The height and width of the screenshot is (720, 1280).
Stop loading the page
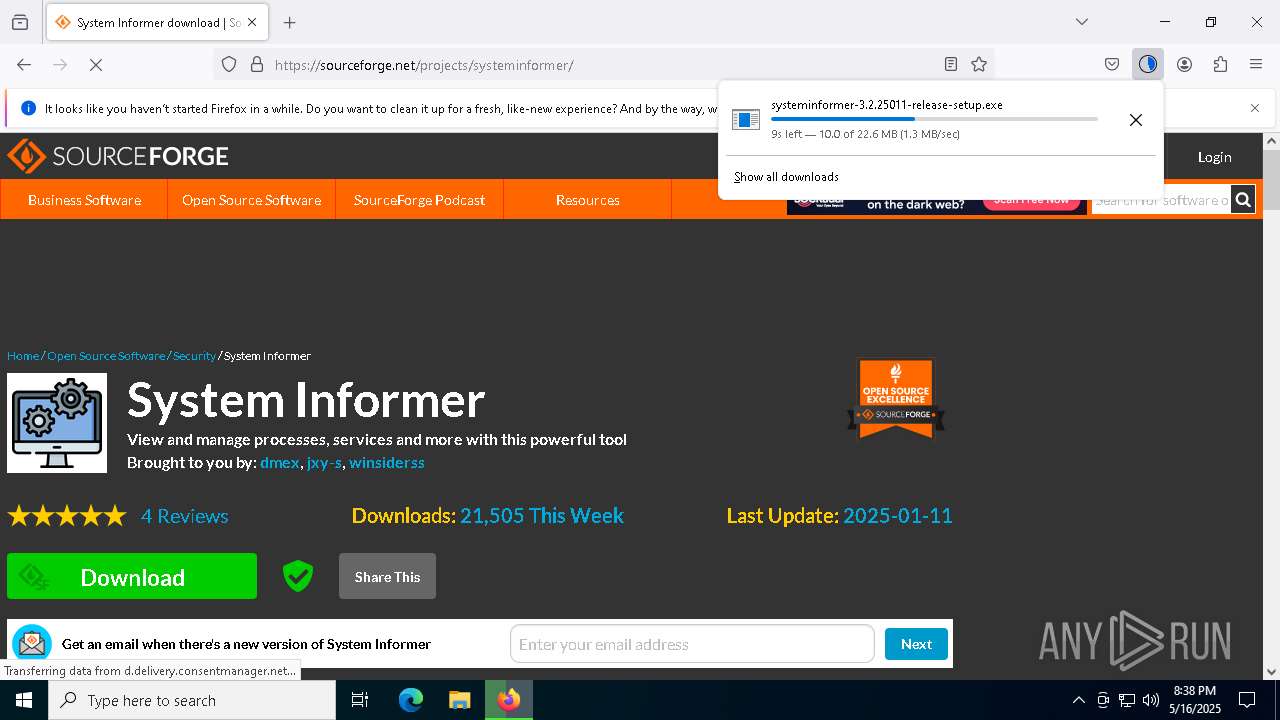point(96,65)
